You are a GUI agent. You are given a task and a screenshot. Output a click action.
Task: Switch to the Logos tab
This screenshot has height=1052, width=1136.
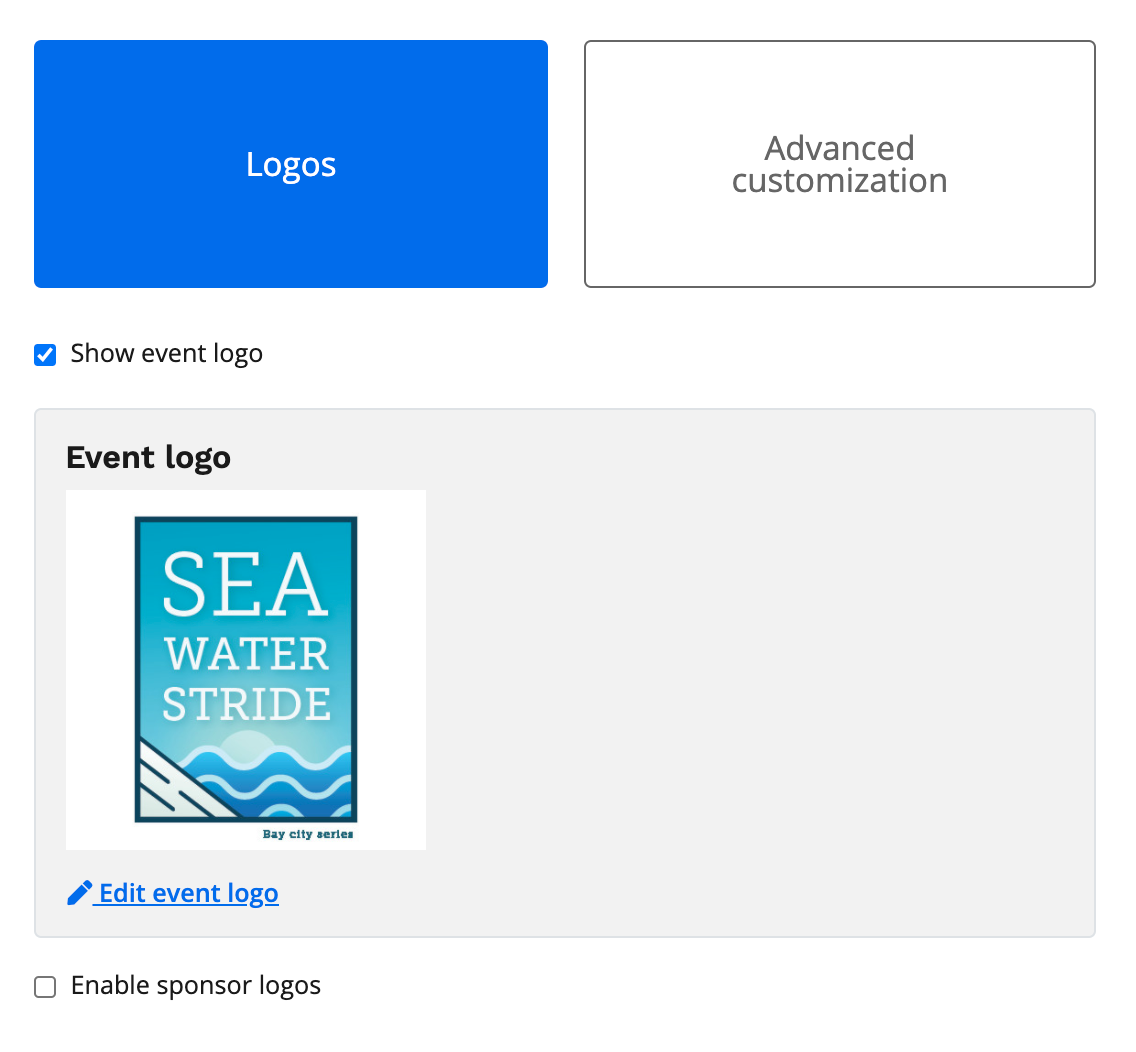291,164
